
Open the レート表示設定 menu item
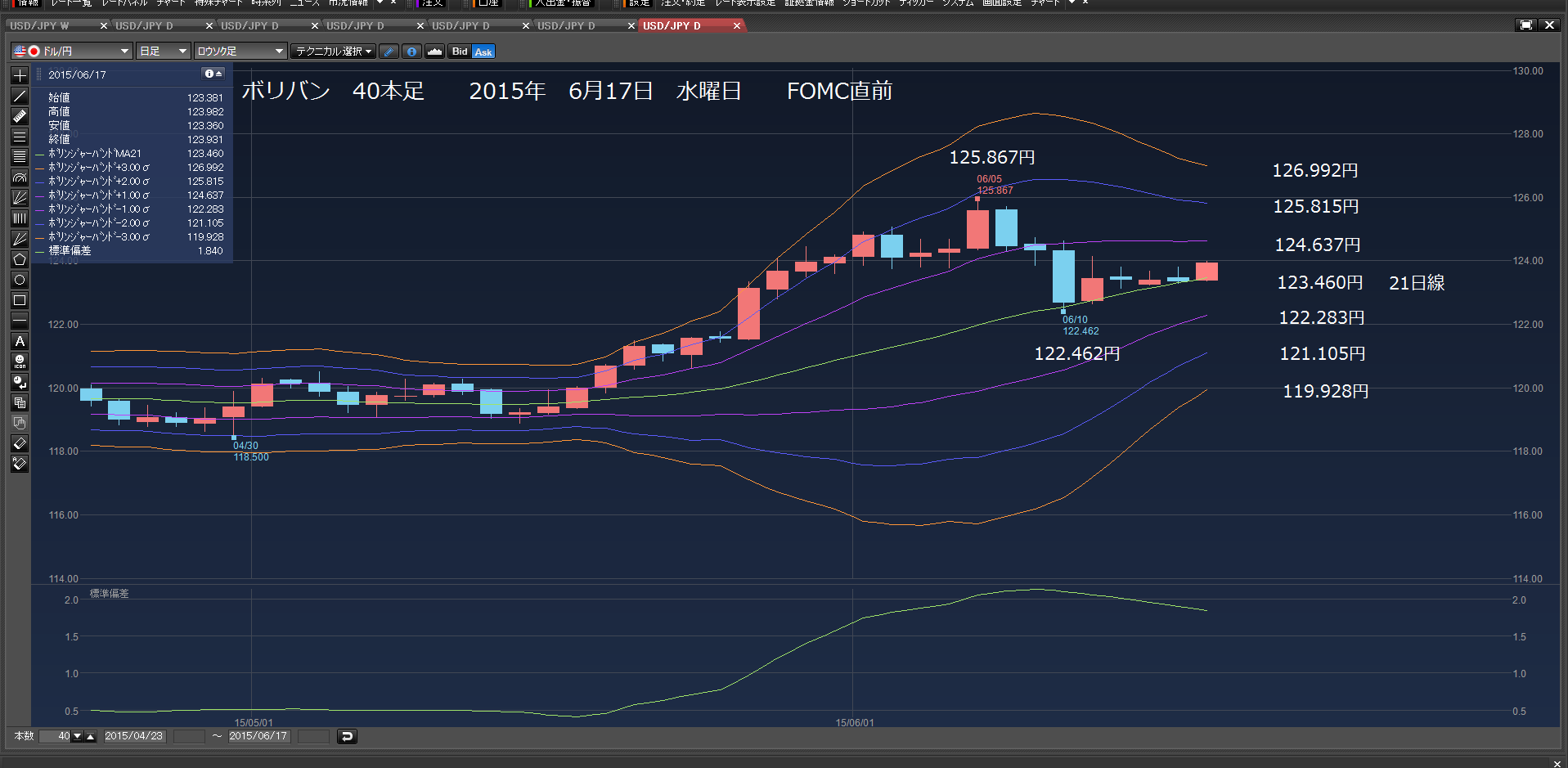click(x=745, y=2)
